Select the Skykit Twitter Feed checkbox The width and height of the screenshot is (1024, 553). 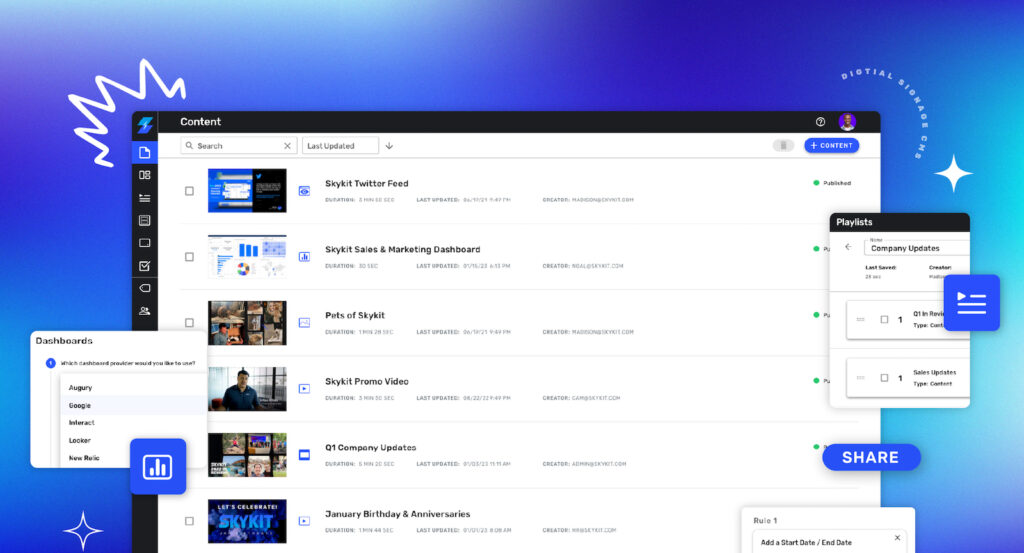tap(189, 191)
